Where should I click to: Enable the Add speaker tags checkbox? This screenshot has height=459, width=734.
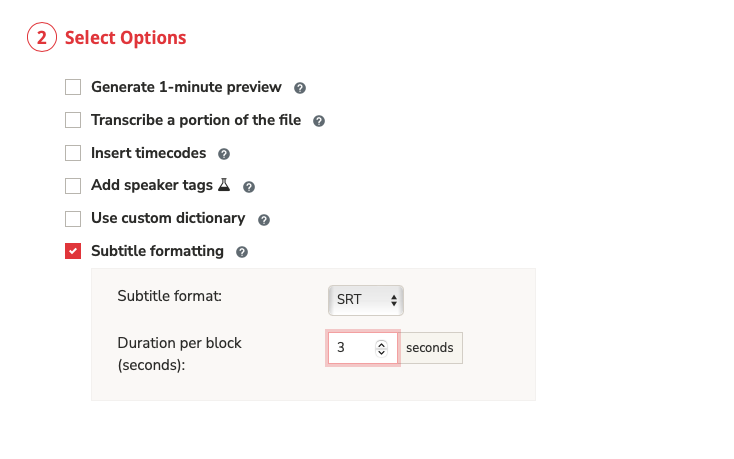(73, 186)
